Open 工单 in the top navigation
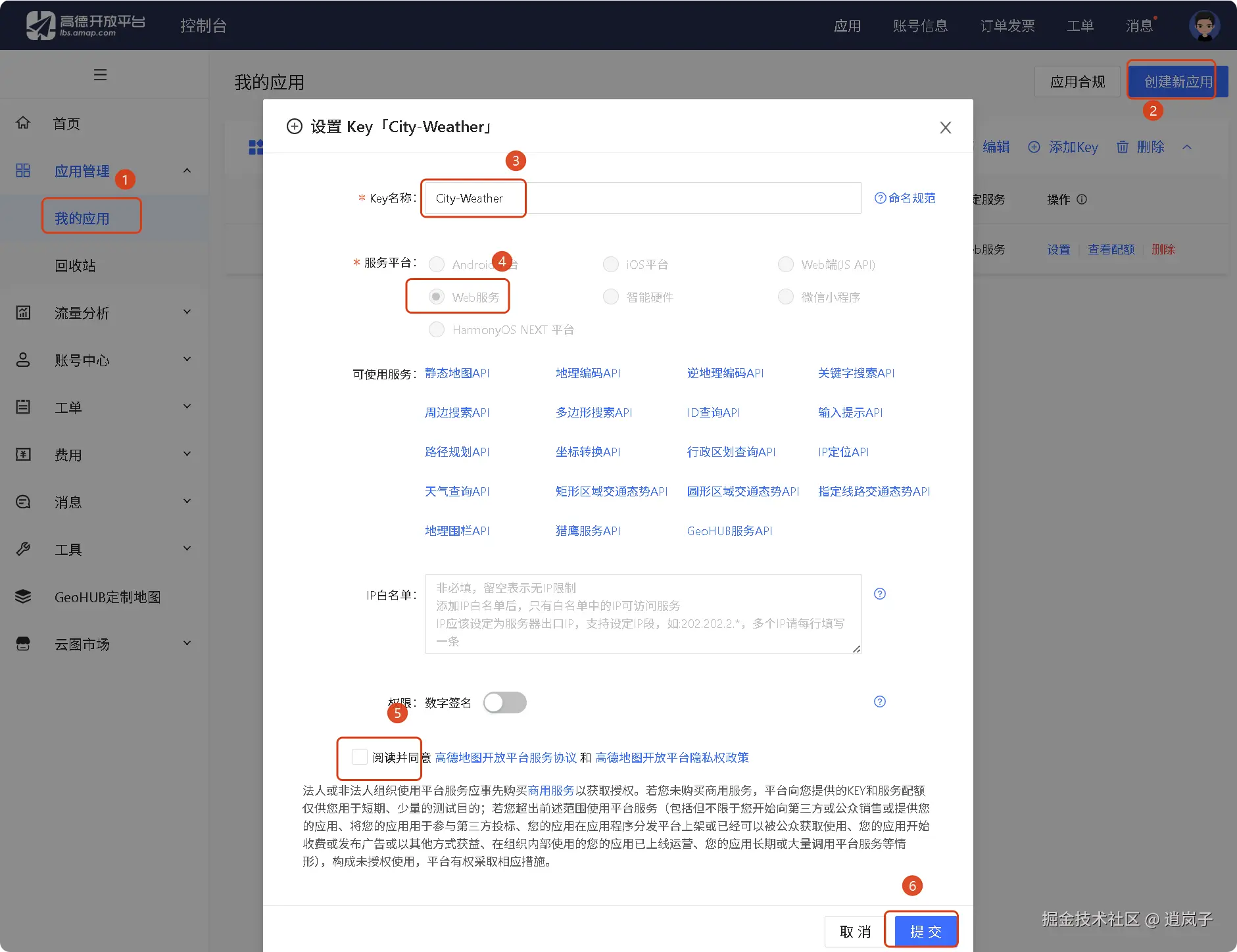Screen dimensions: 1237x952 click(1080, 26)
